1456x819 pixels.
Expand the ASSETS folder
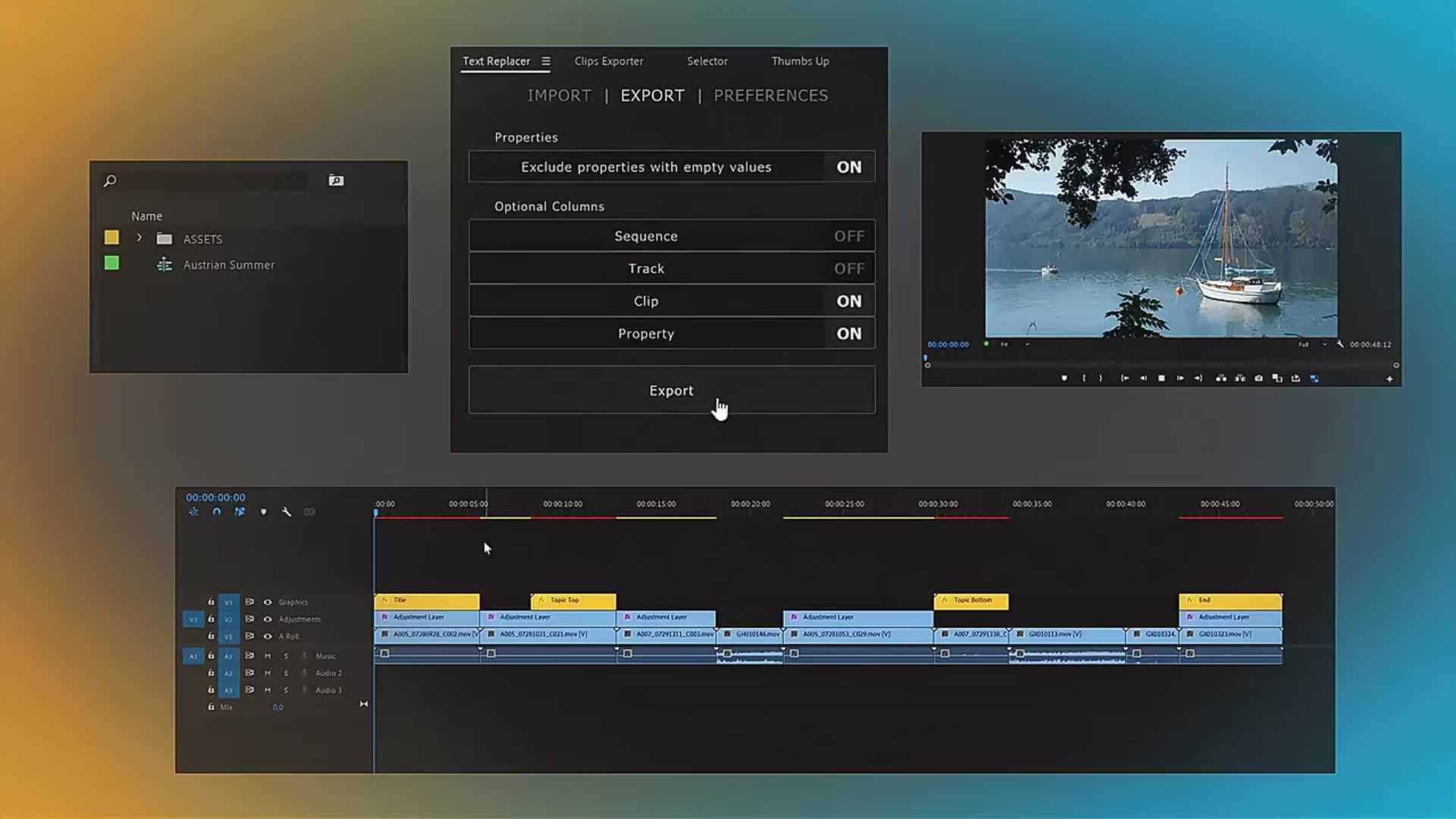pyautogui.click(x=139, y=238)
